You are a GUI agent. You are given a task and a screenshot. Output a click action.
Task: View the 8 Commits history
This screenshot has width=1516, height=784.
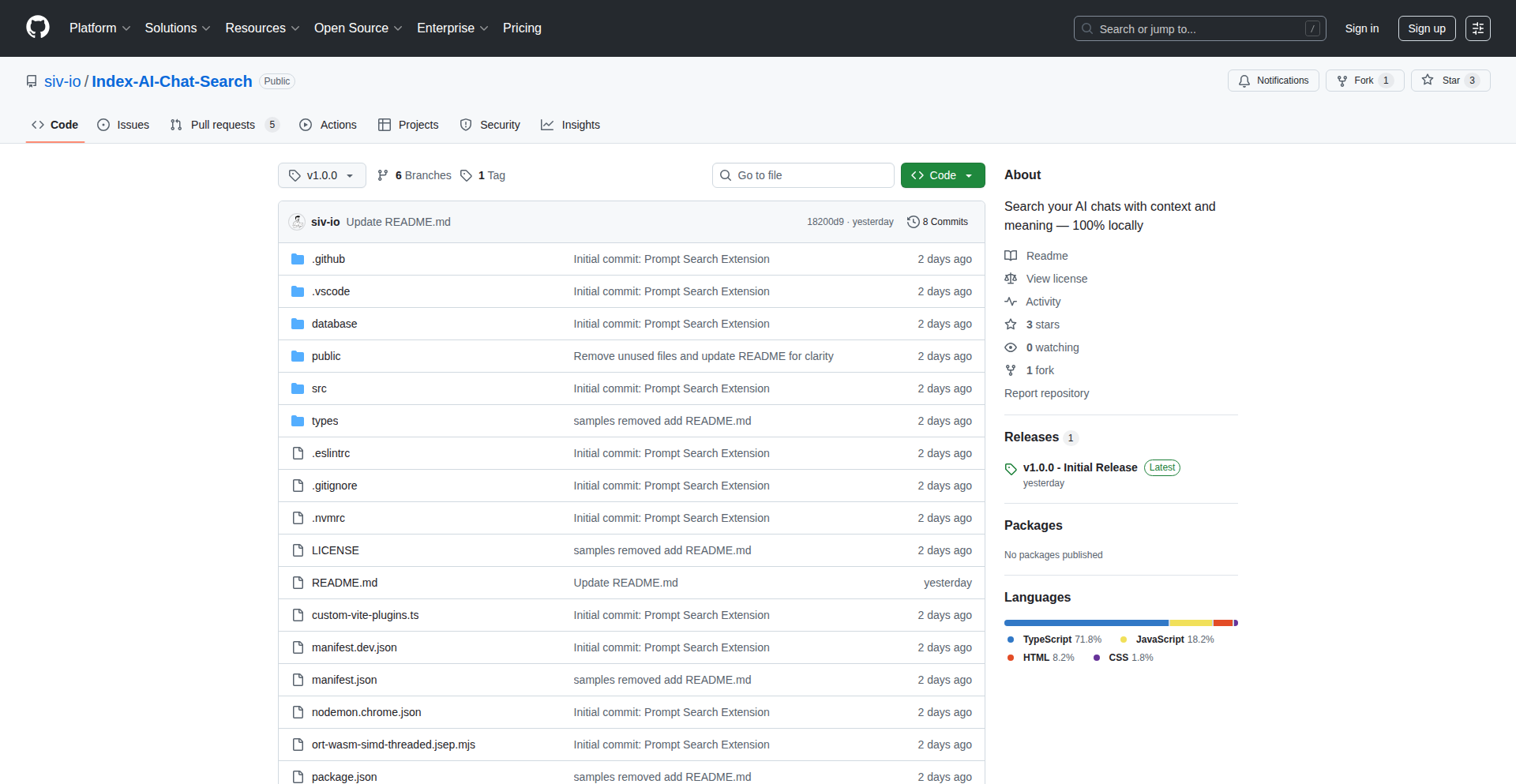click(x=938, y=222)
